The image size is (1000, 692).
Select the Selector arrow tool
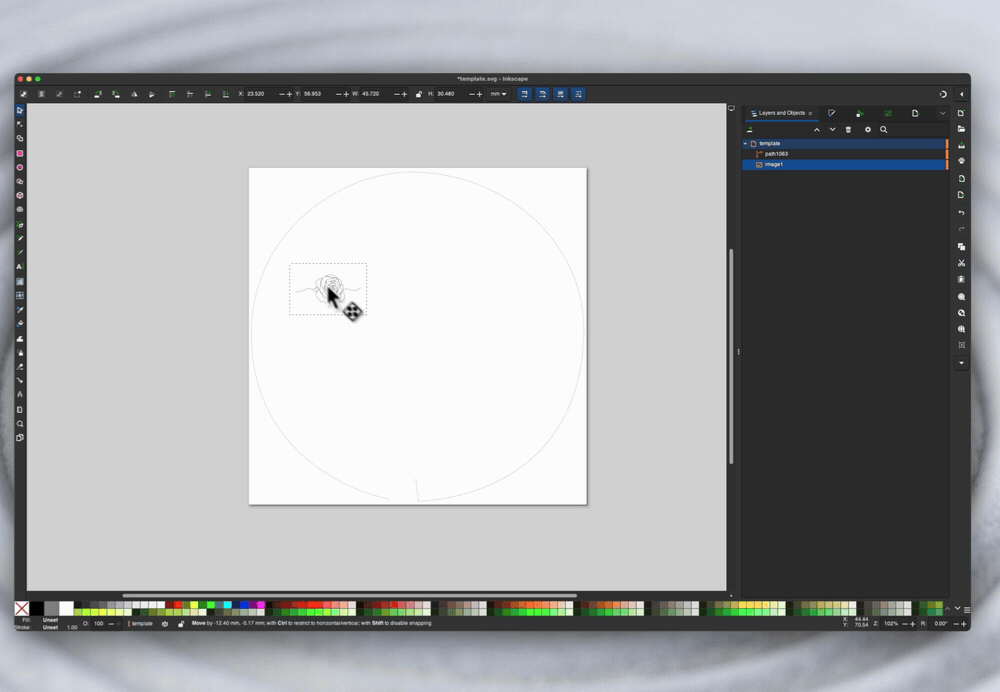20,110
